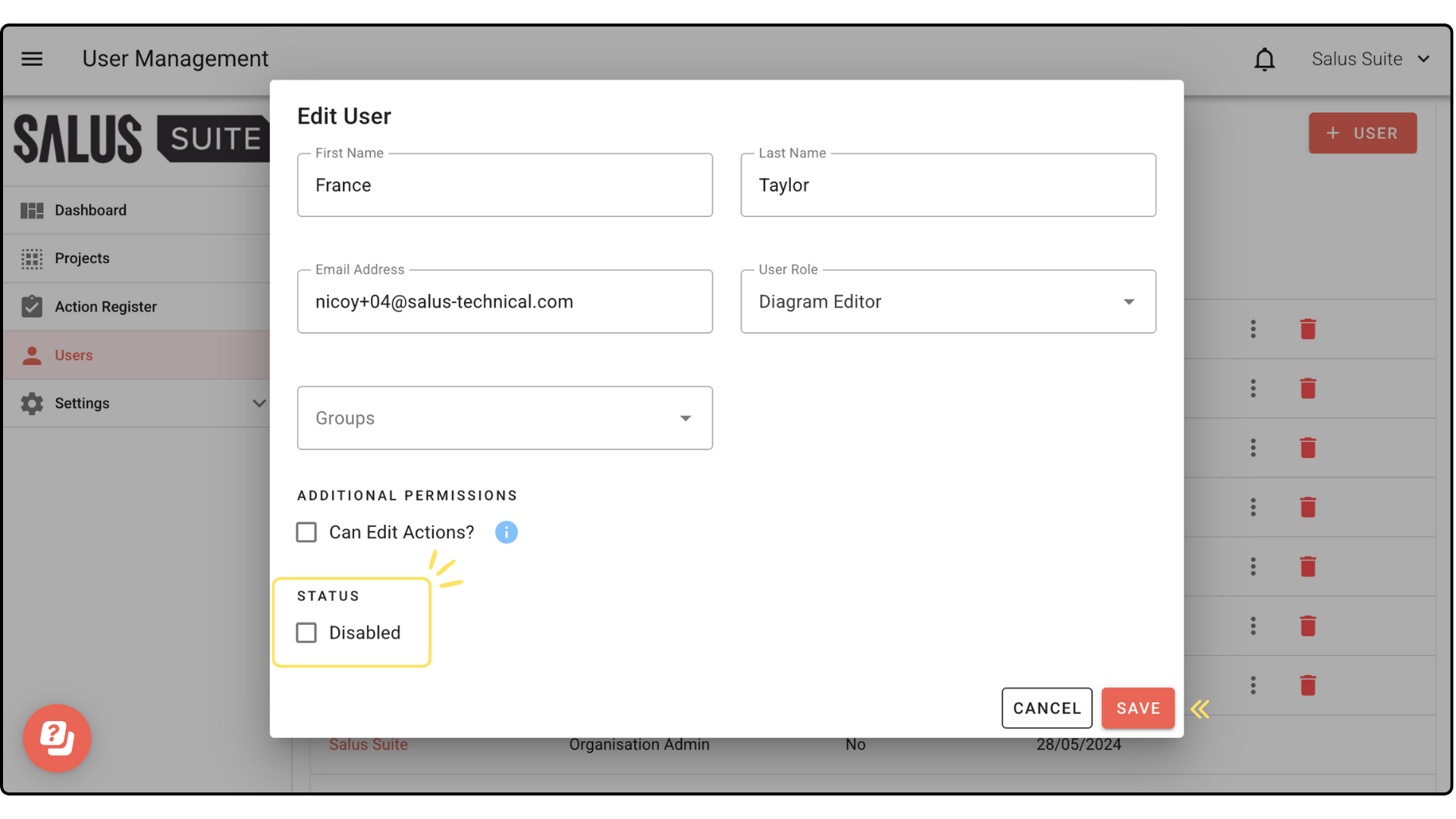Go to Dashboard in the sidebar
The width and height of the screenshot is (1456, 819).
90,210
